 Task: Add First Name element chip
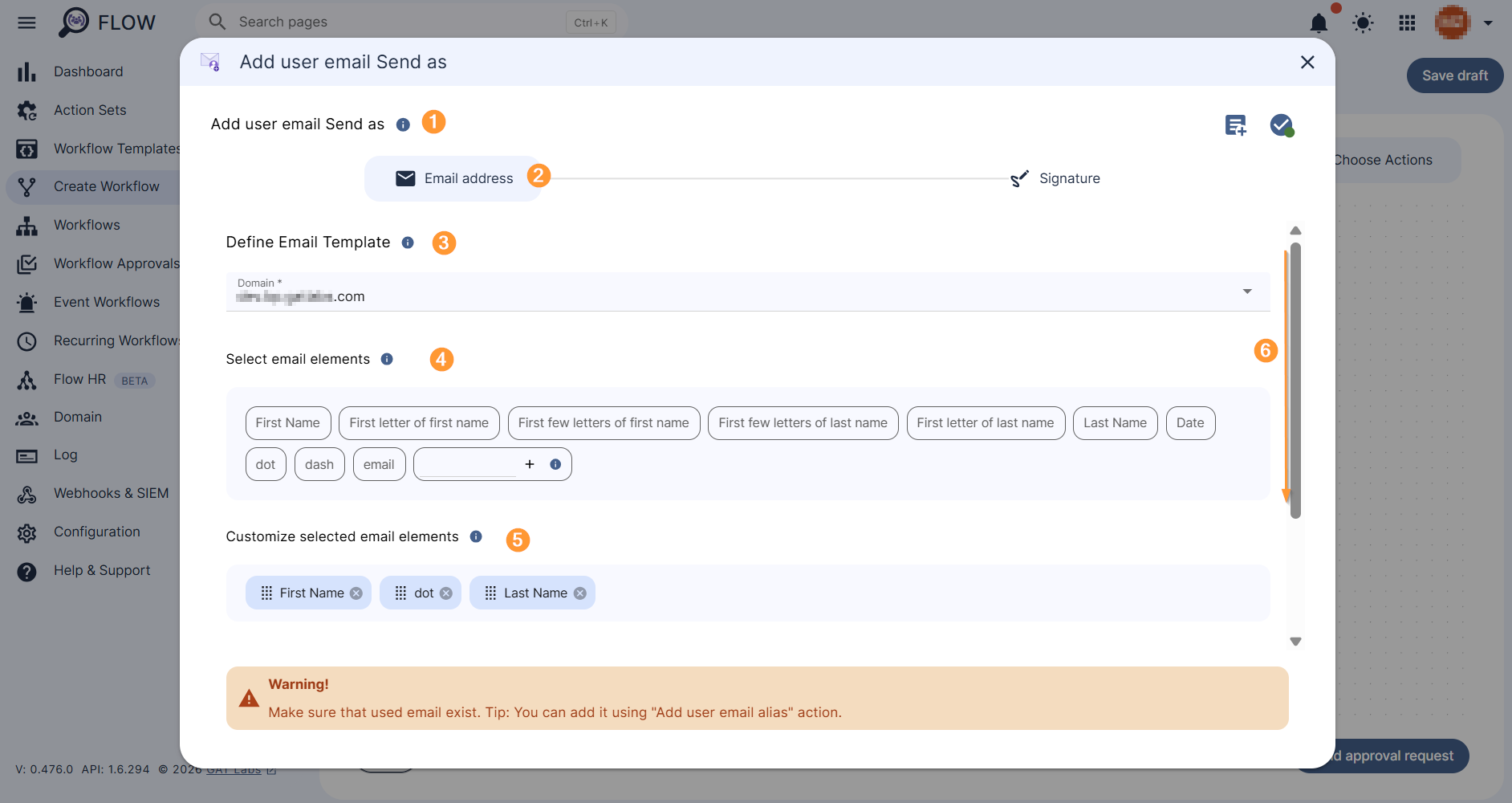(x=288, y=423)
